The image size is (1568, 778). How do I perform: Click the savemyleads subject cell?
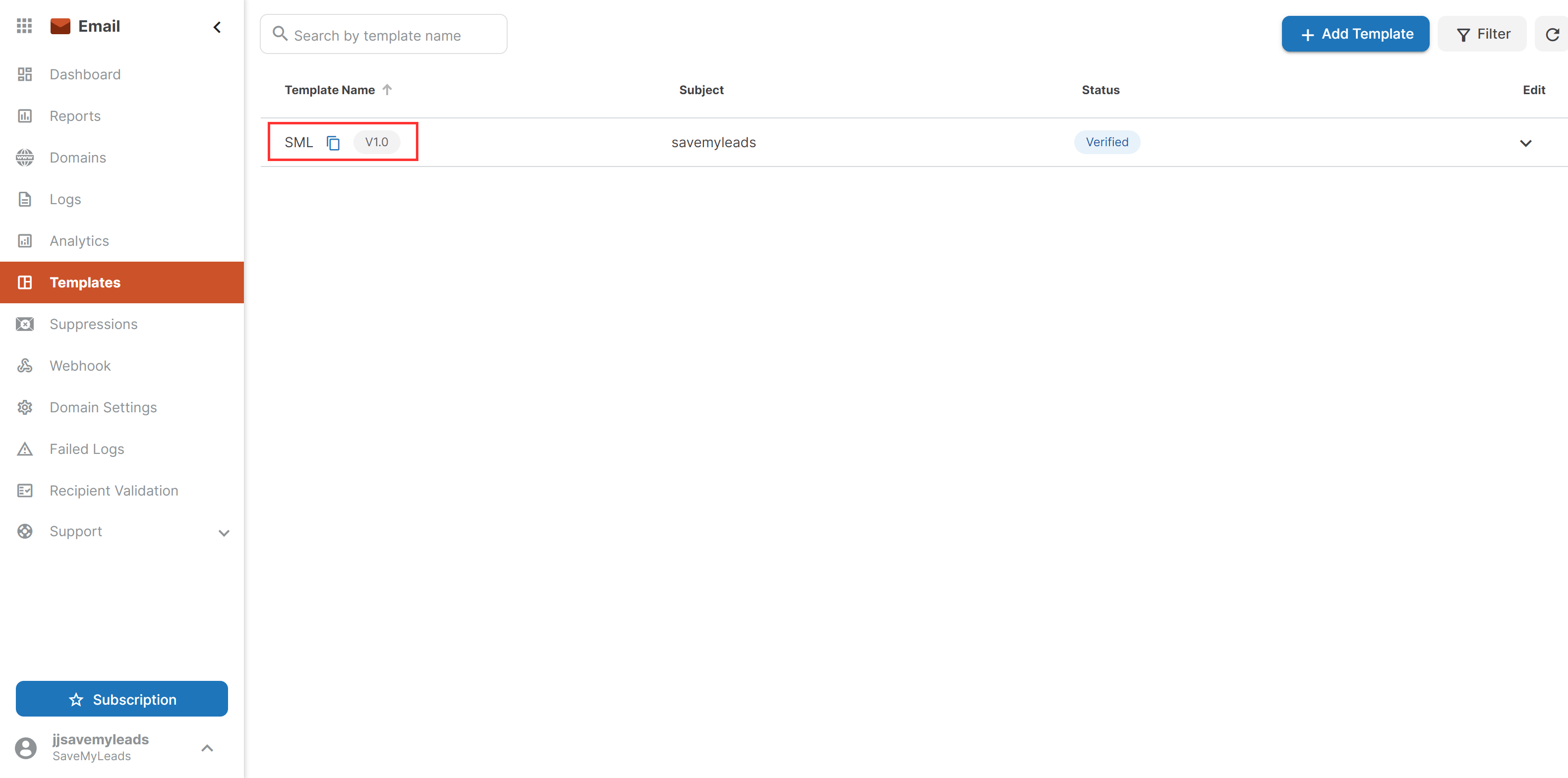click(x=713, y=142)
